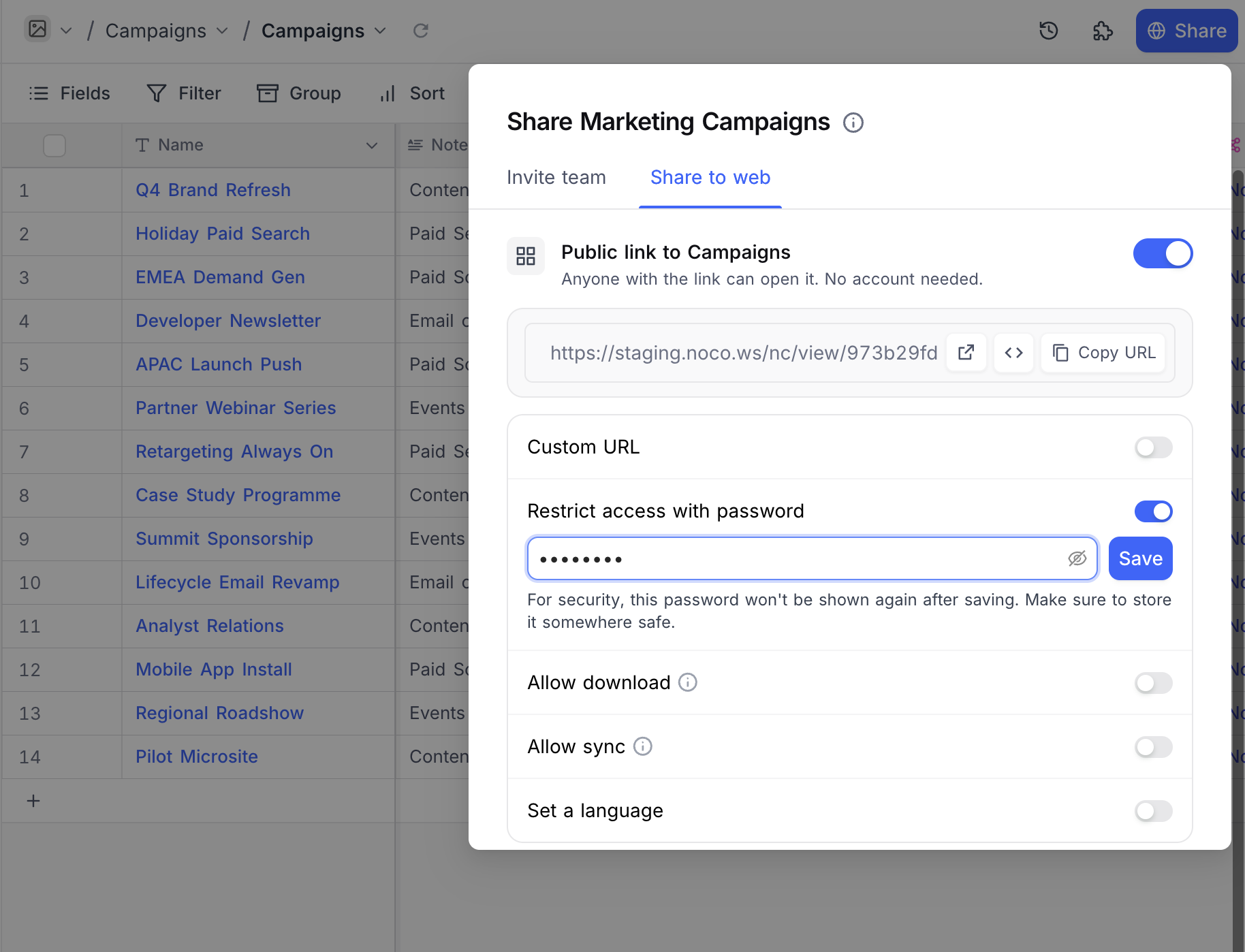Image resolution: width=1245 pixels, height=952 pixels.
Task: Click the blue Share button
Action: pos(1186,31)
